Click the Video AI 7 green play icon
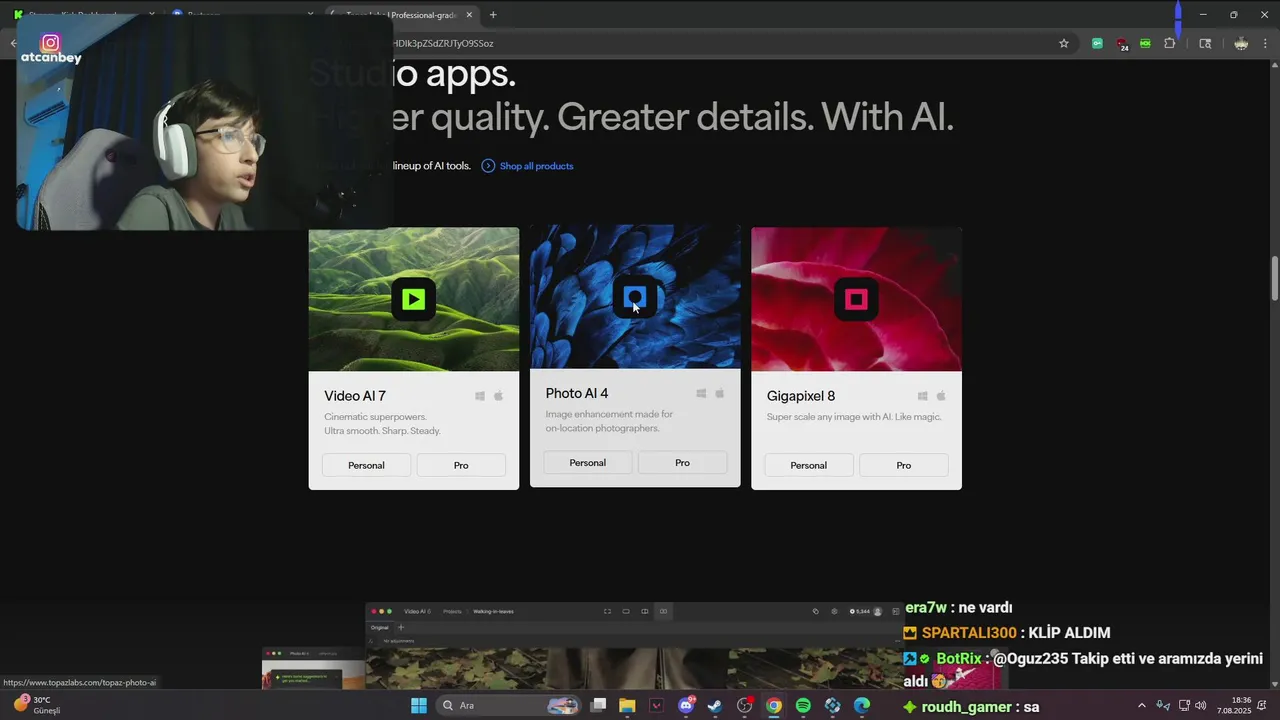Screen dimensions: 1280x720 [x=413, y=299]
